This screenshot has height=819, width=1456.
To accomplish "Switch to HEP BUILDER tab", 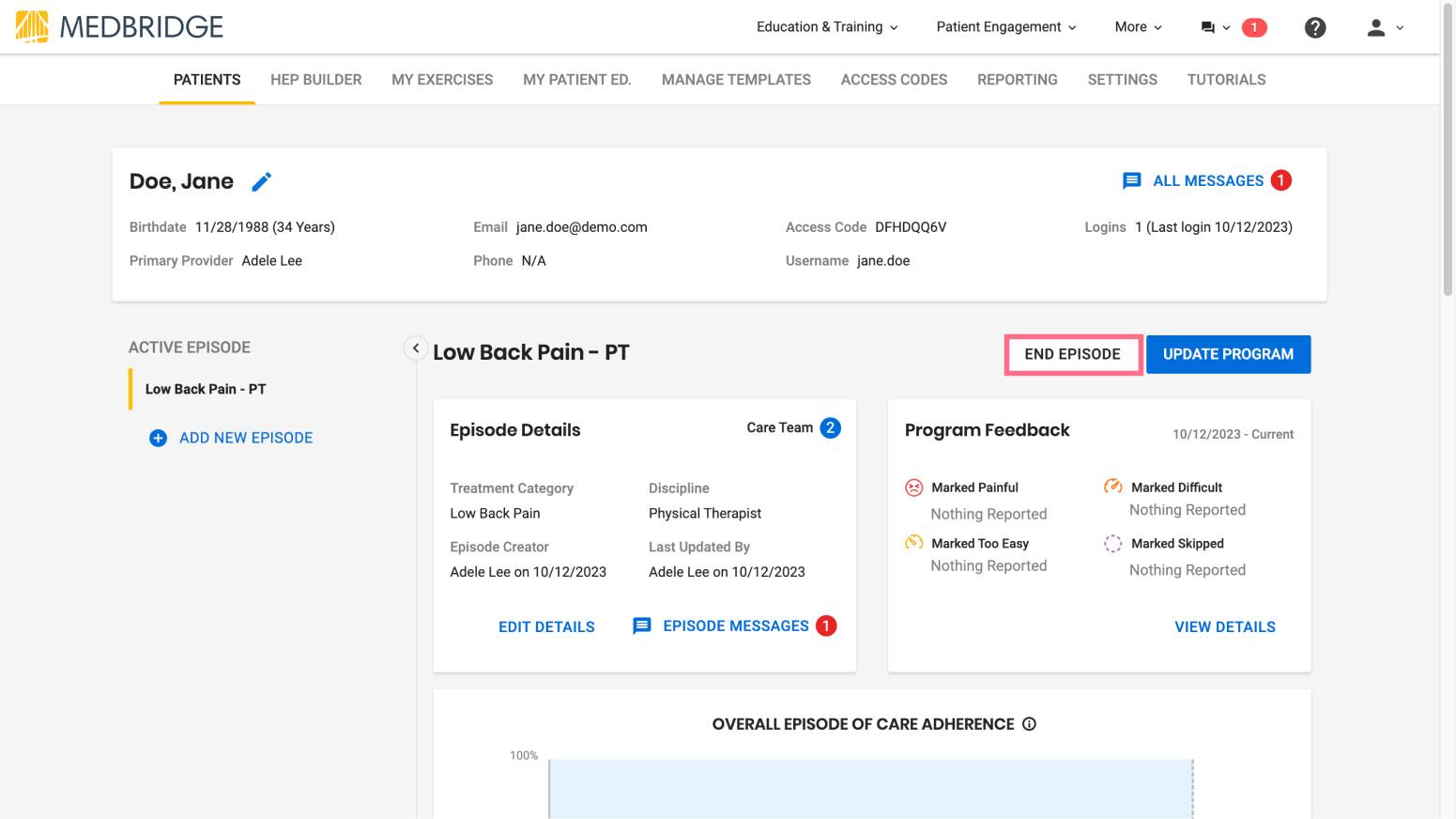I will 316,80.
